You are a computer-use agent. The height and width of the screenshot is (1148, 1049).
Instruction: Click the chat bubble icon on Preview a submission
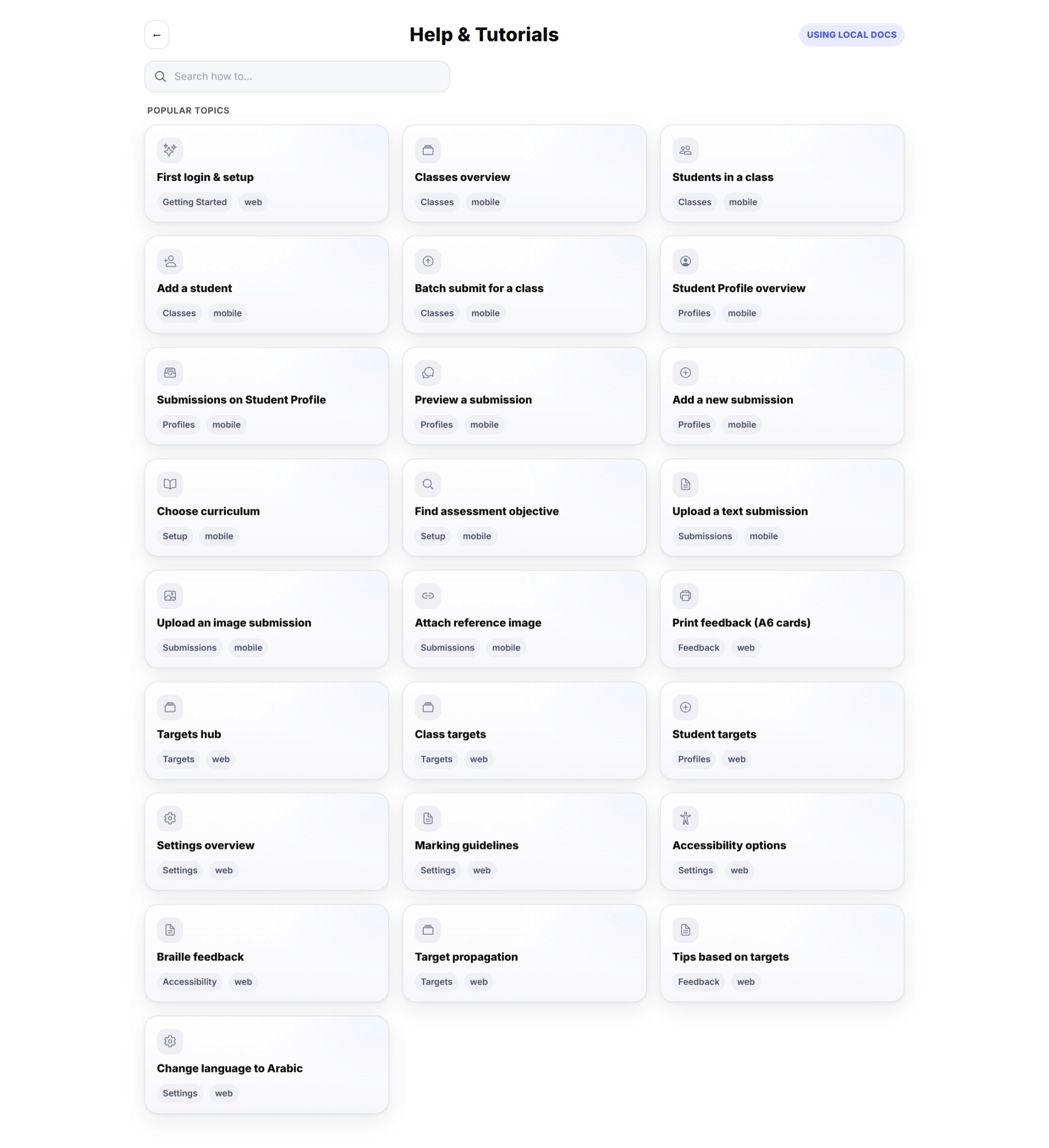click(428, 373)
